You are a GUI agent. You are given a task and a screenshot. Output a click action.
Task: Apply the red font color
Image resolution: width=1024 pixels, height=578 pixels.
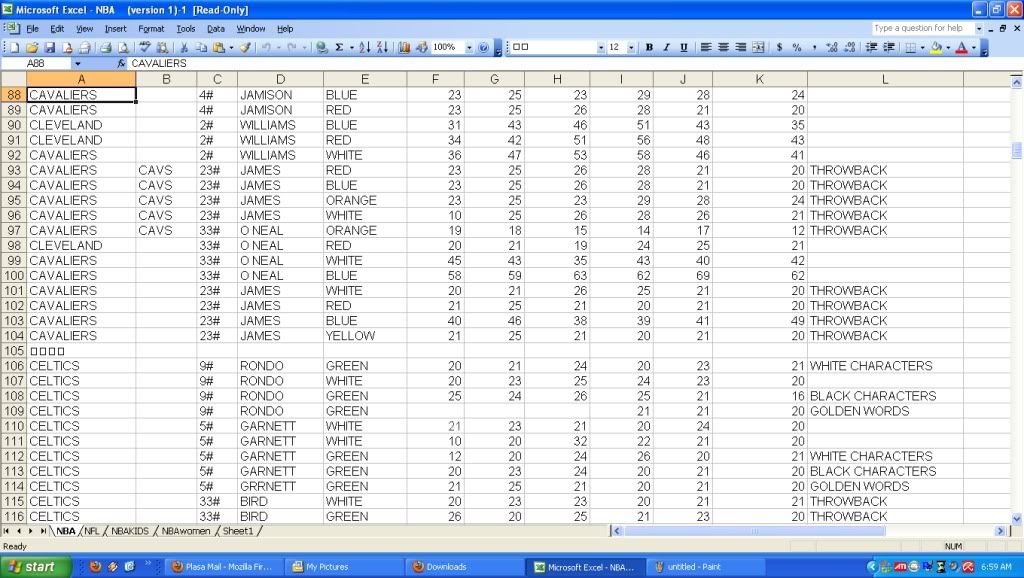pos(962,47)
